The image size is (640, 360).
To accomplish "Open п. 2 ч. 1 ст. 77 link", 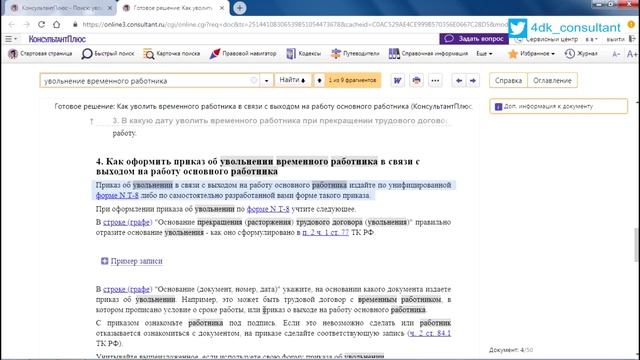I will (x=326, y=233).
